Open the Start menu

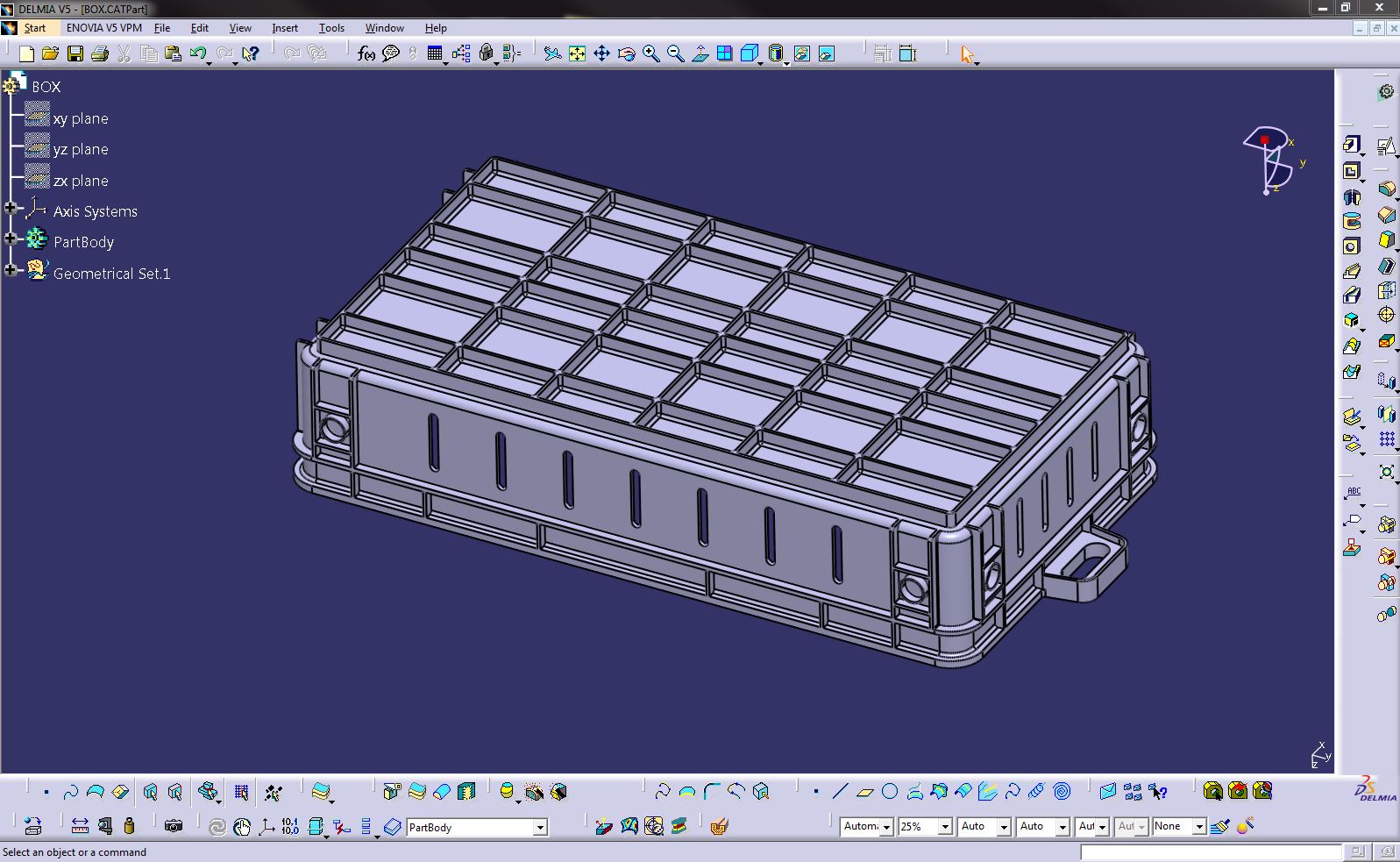pyautogui.click(x=35, y=28)
